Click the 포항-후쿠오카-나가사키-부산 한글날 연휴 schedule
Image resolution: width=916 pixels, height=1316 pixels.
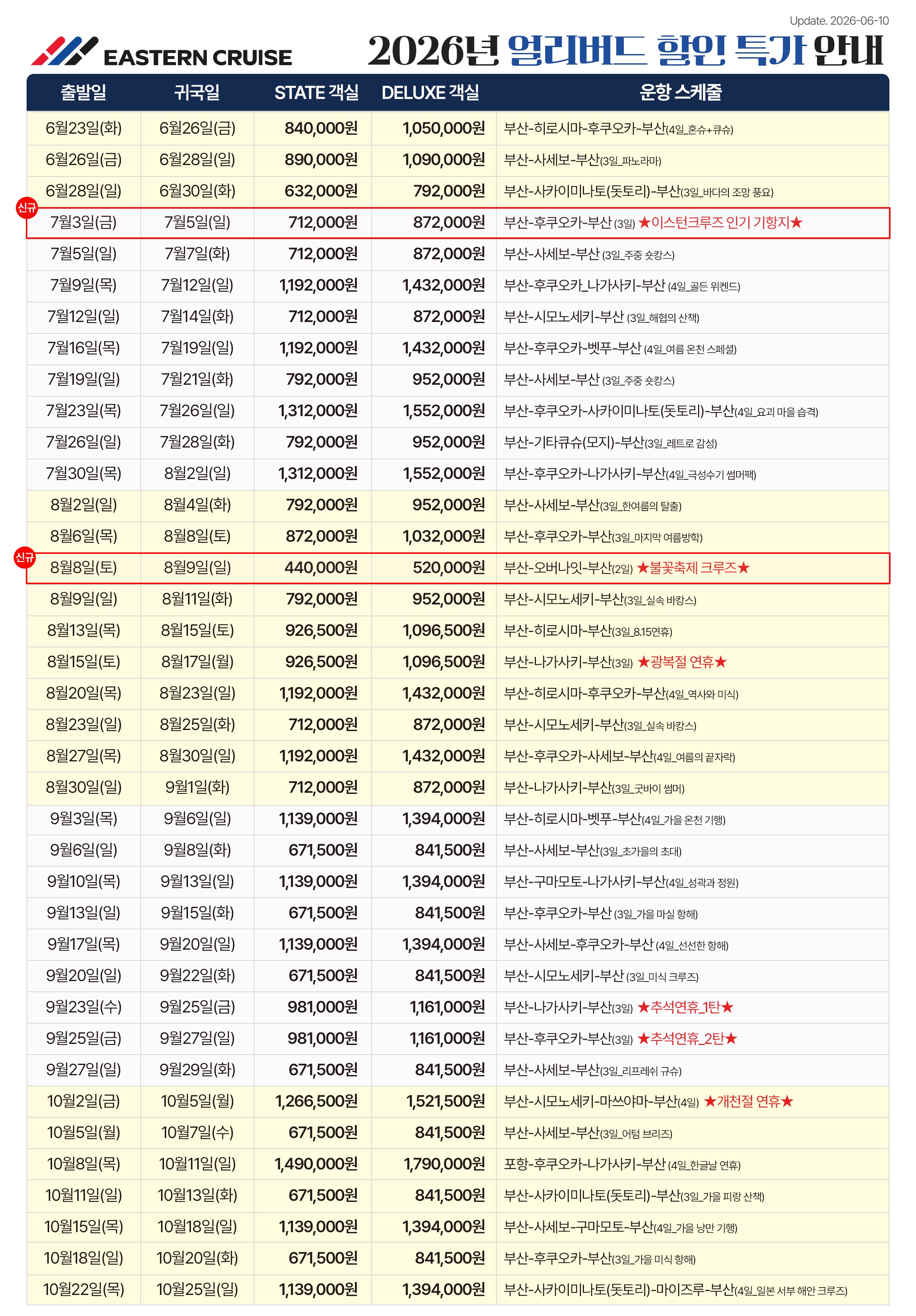click(622, 1165)
